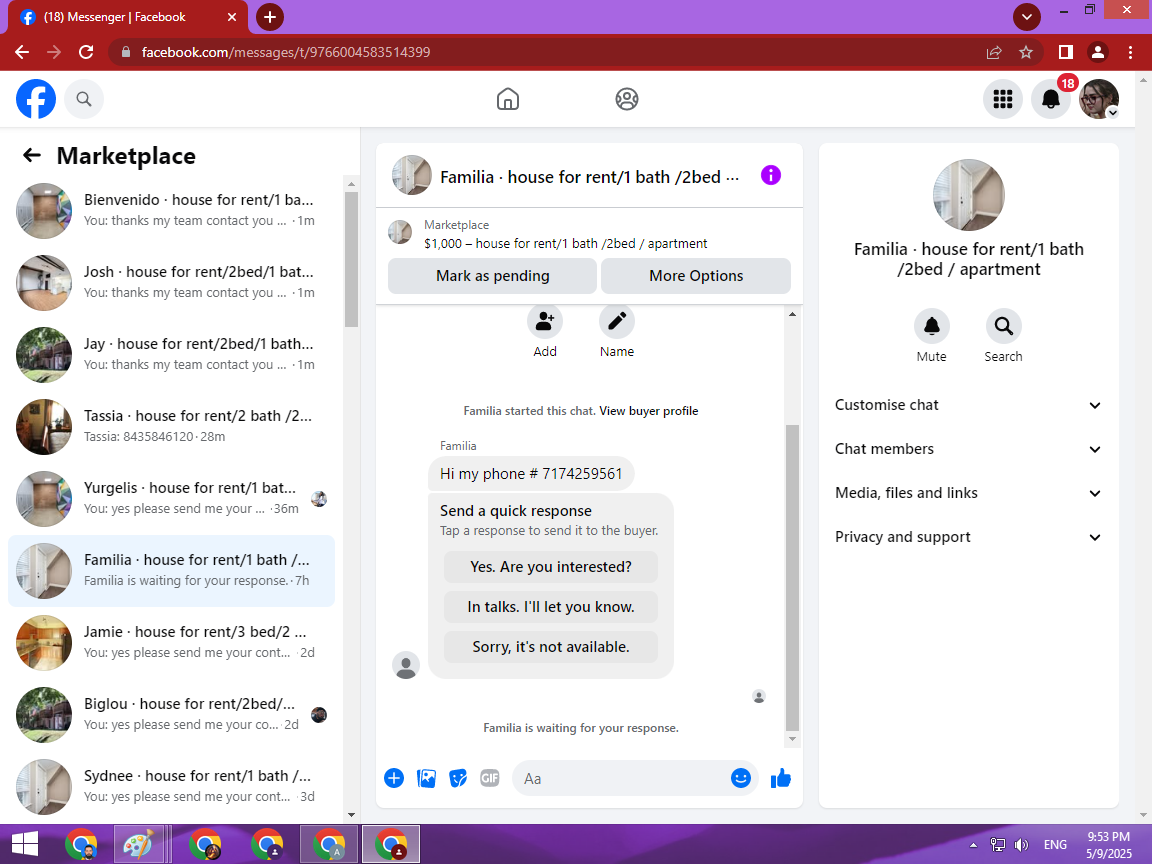Show hidden system tray icons arrow
Image resolution: width=1154 pixels, height=866 pixels.
click(973, 845)
